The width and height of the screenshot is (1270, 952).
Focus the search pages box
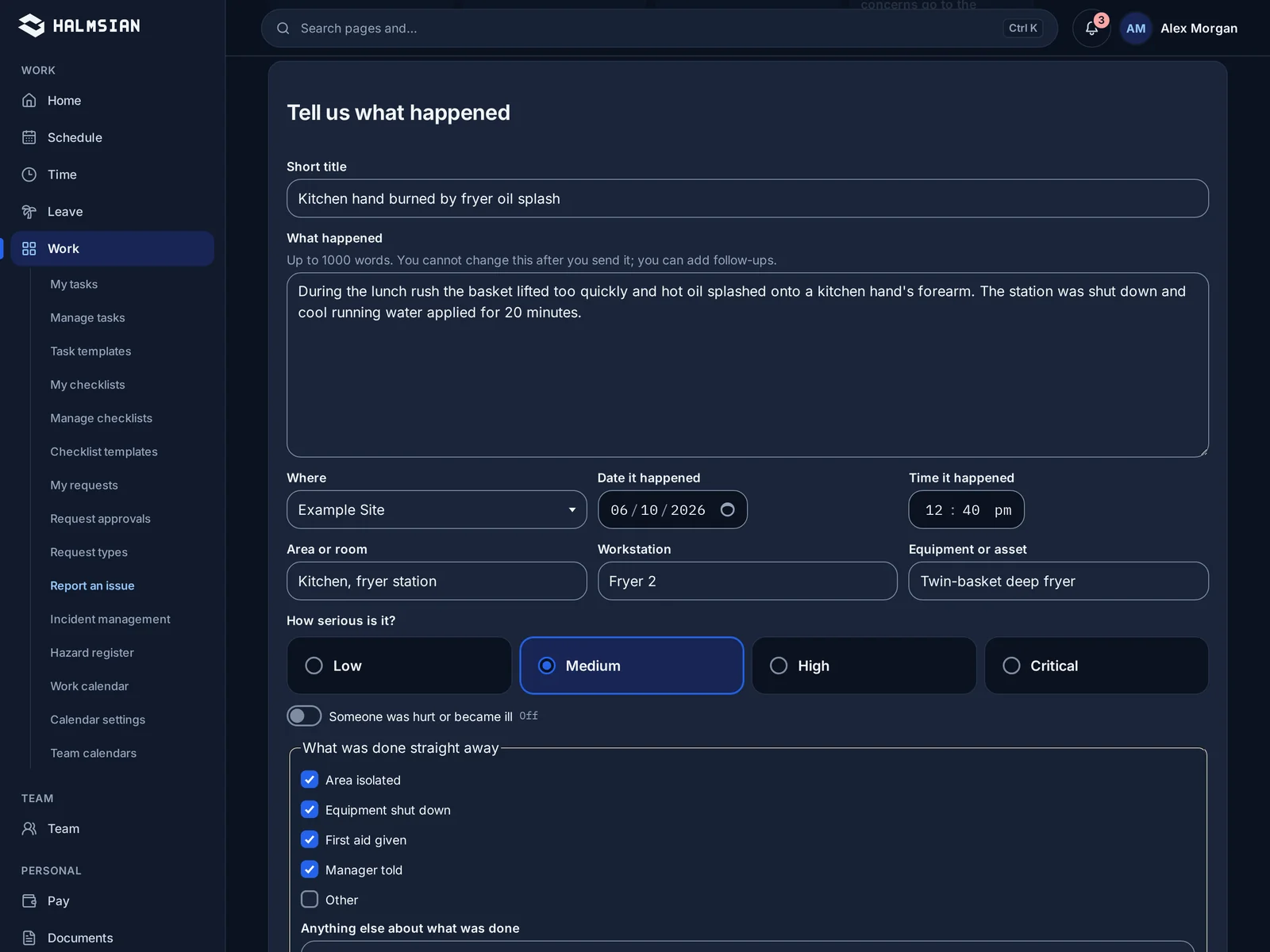pyautogui.click(x=659, y=29)
